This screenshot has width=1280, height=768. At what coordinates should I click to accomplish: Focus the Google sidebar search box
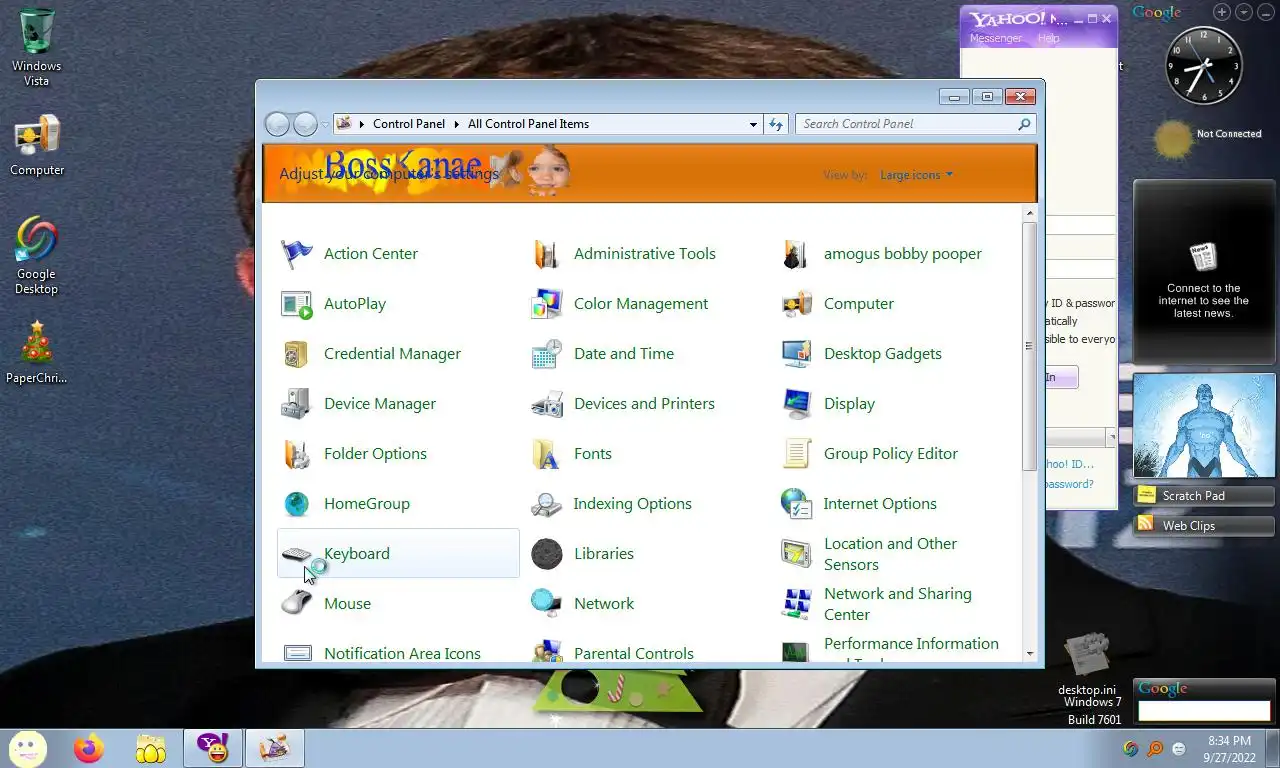point(1204,711)
